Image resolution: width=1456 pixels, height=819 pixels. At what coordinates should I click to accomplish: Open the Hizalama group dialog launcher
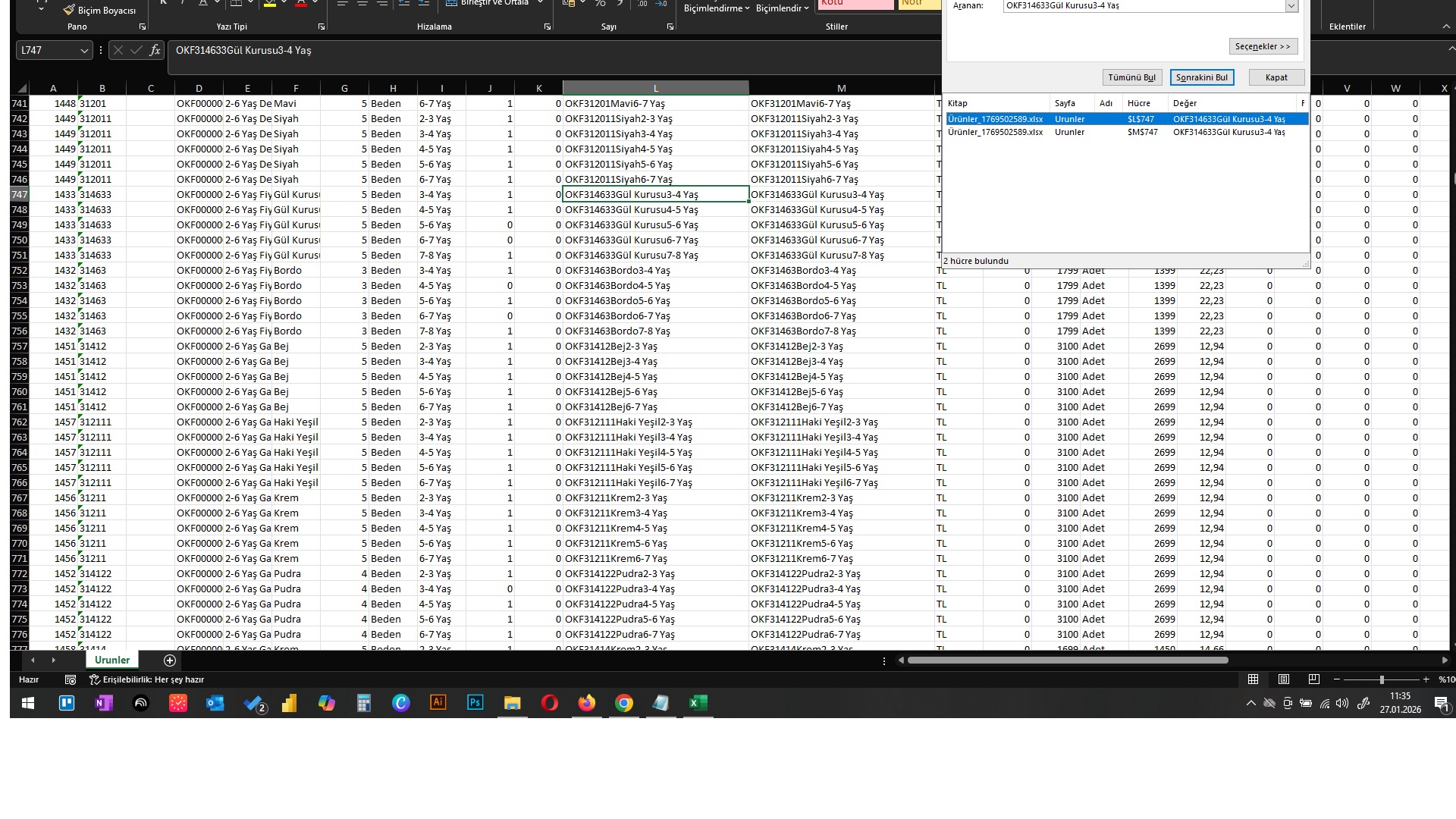click(x=548, y=27)
